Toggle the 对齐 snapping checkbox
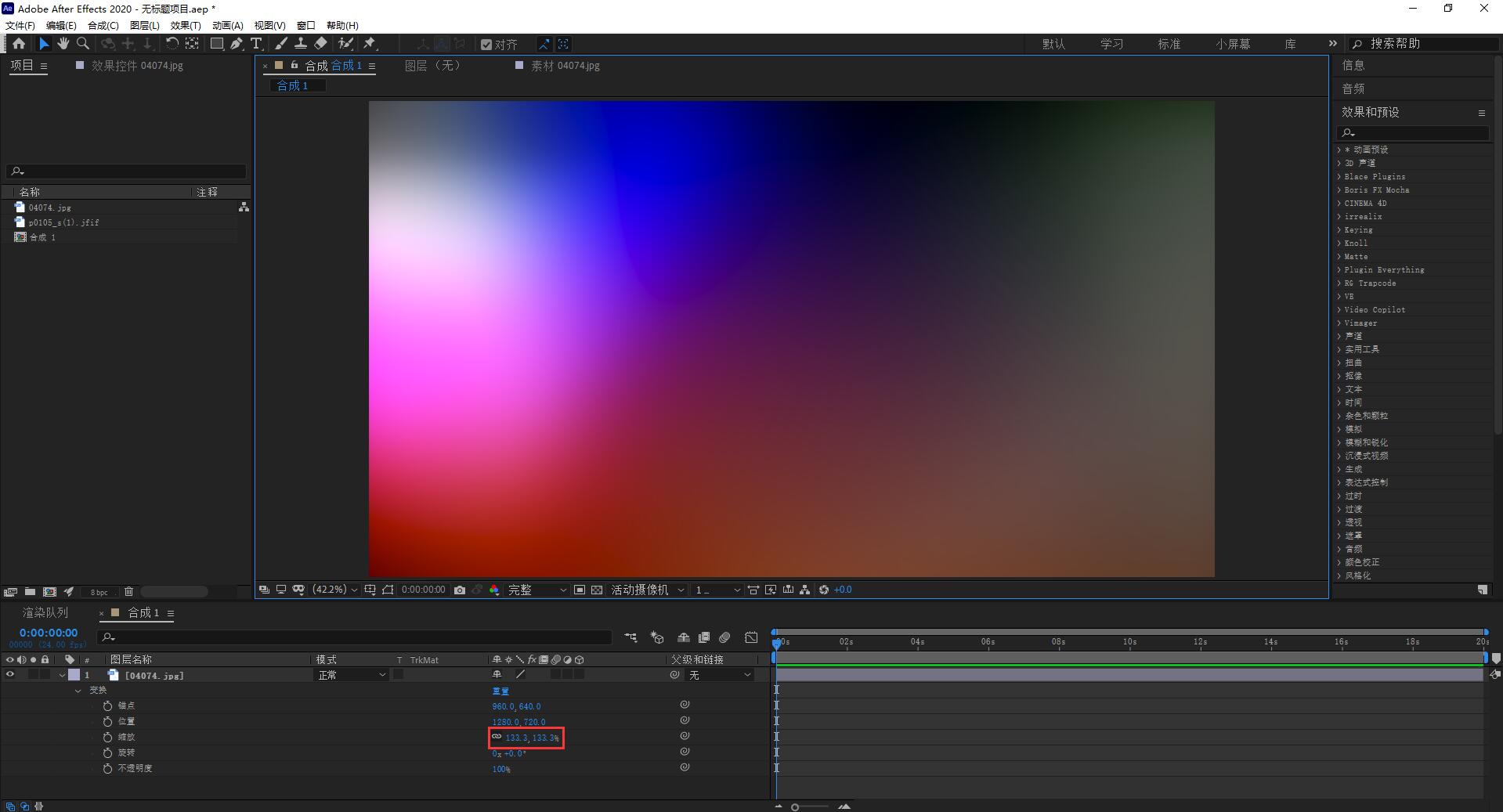This screenshot has height=812, width=1503. coord(486,45)
